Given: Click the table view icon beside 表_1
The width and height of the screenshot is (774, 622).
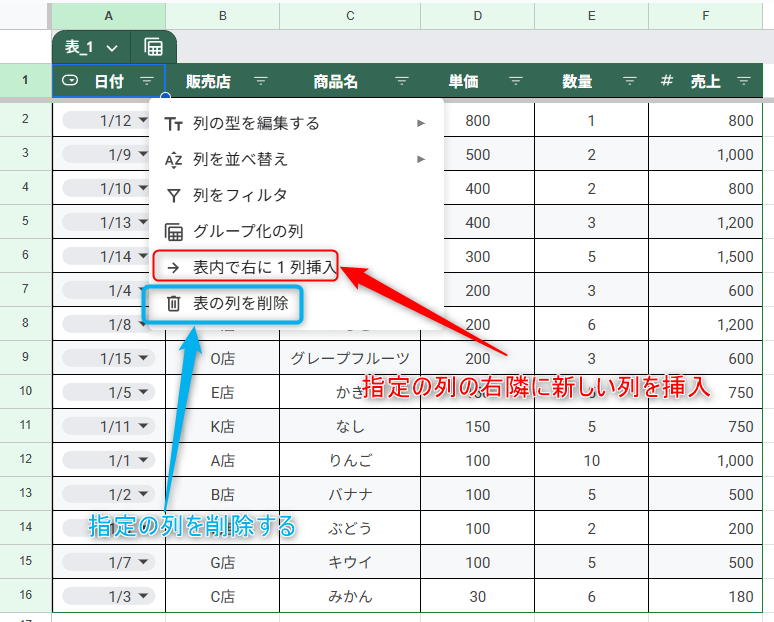Looking at the screenshot, I should [x=154, y=47].
